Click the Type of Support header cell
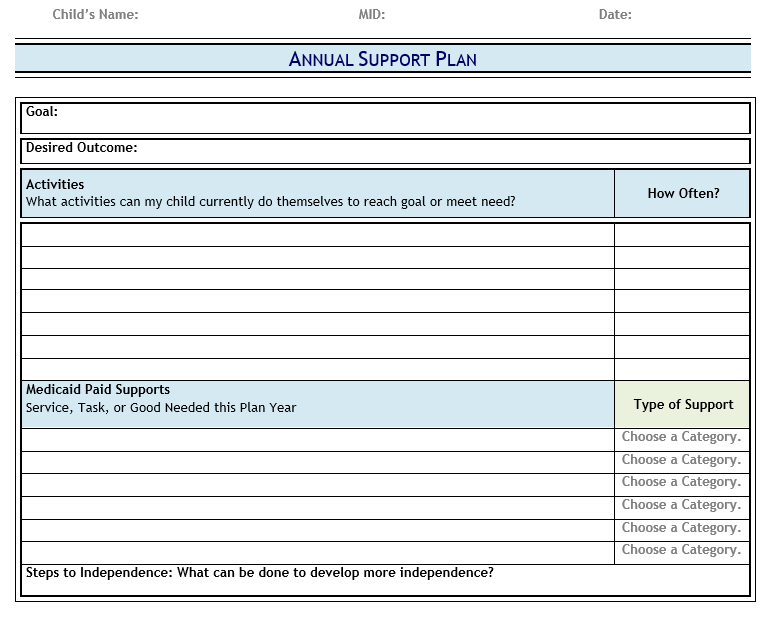Screen dimensions: 771x624 click(x=682, y=404)
